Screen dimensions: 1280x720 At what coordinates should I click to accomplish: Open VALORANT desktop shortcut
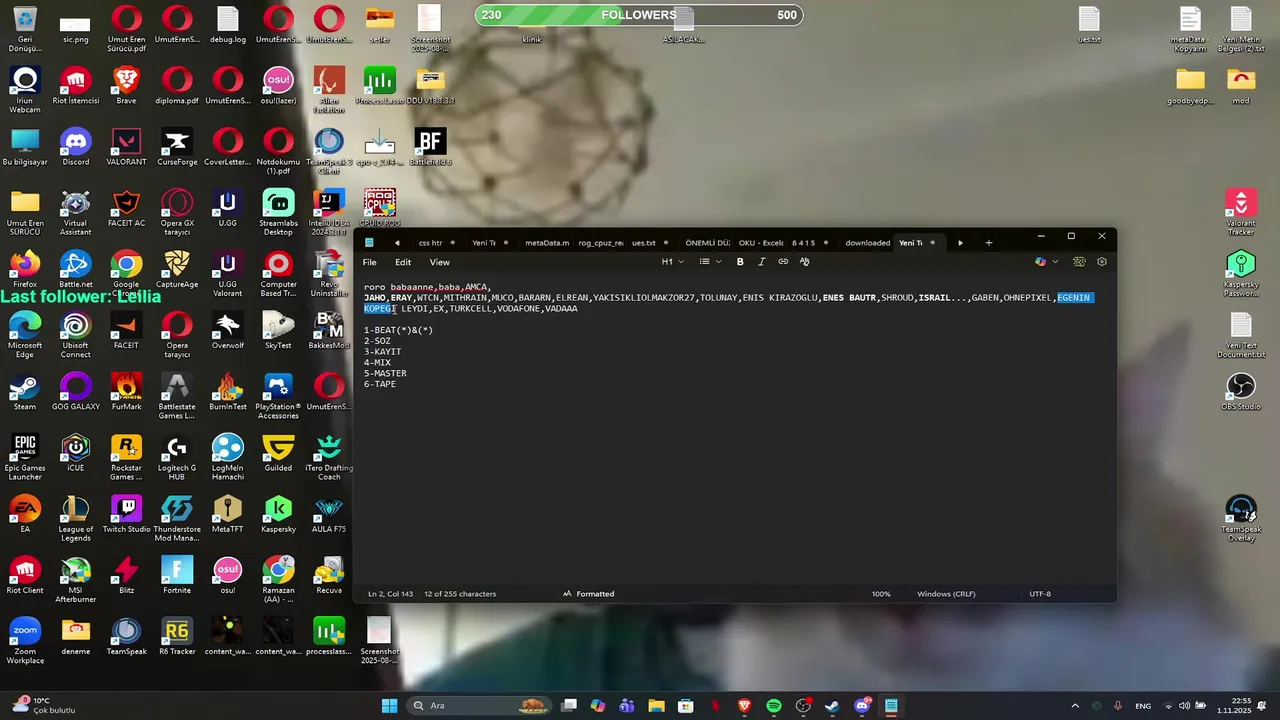click(126, 147)
